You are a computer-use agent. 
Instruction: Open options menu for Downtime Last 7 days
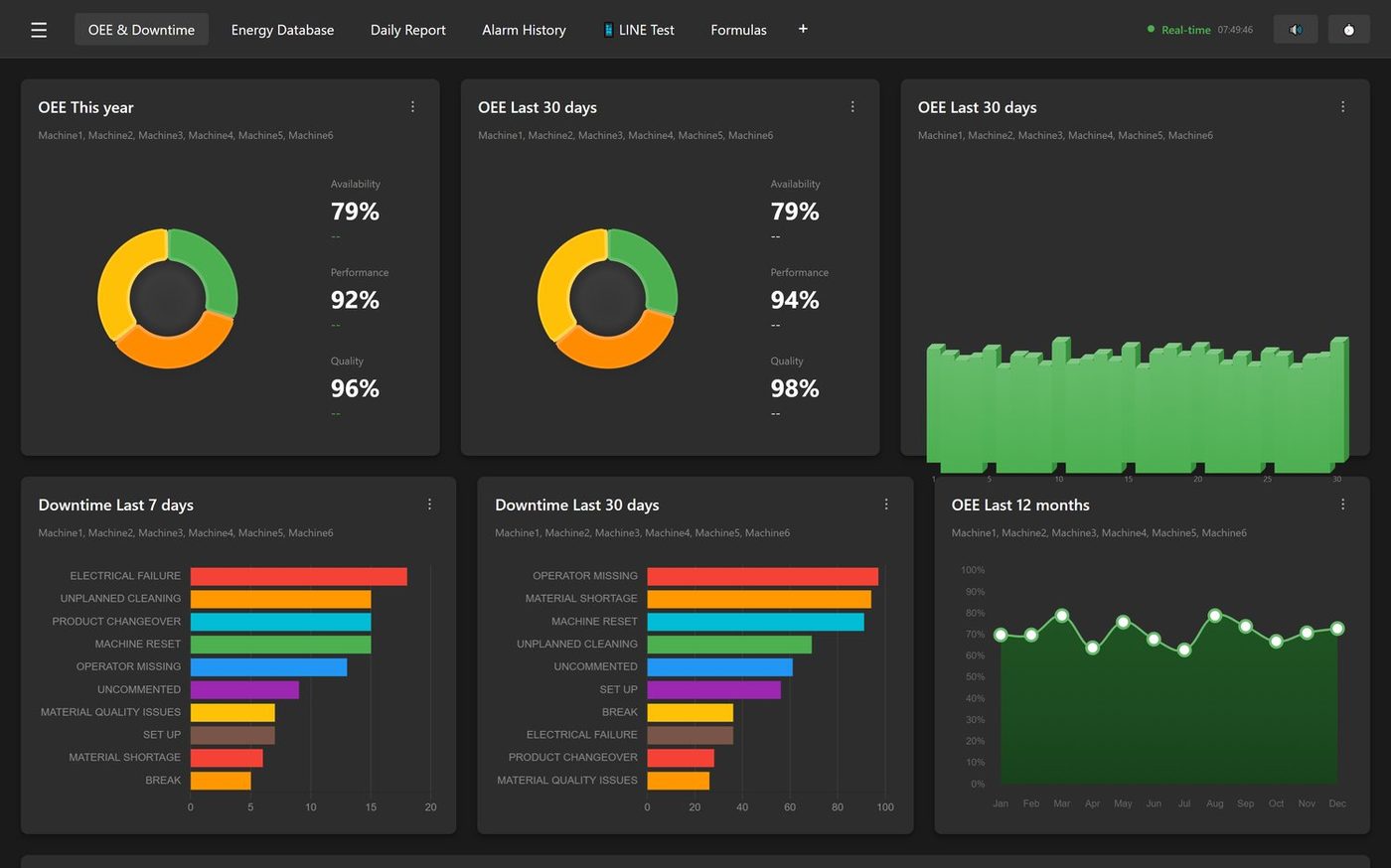point(429,505)
